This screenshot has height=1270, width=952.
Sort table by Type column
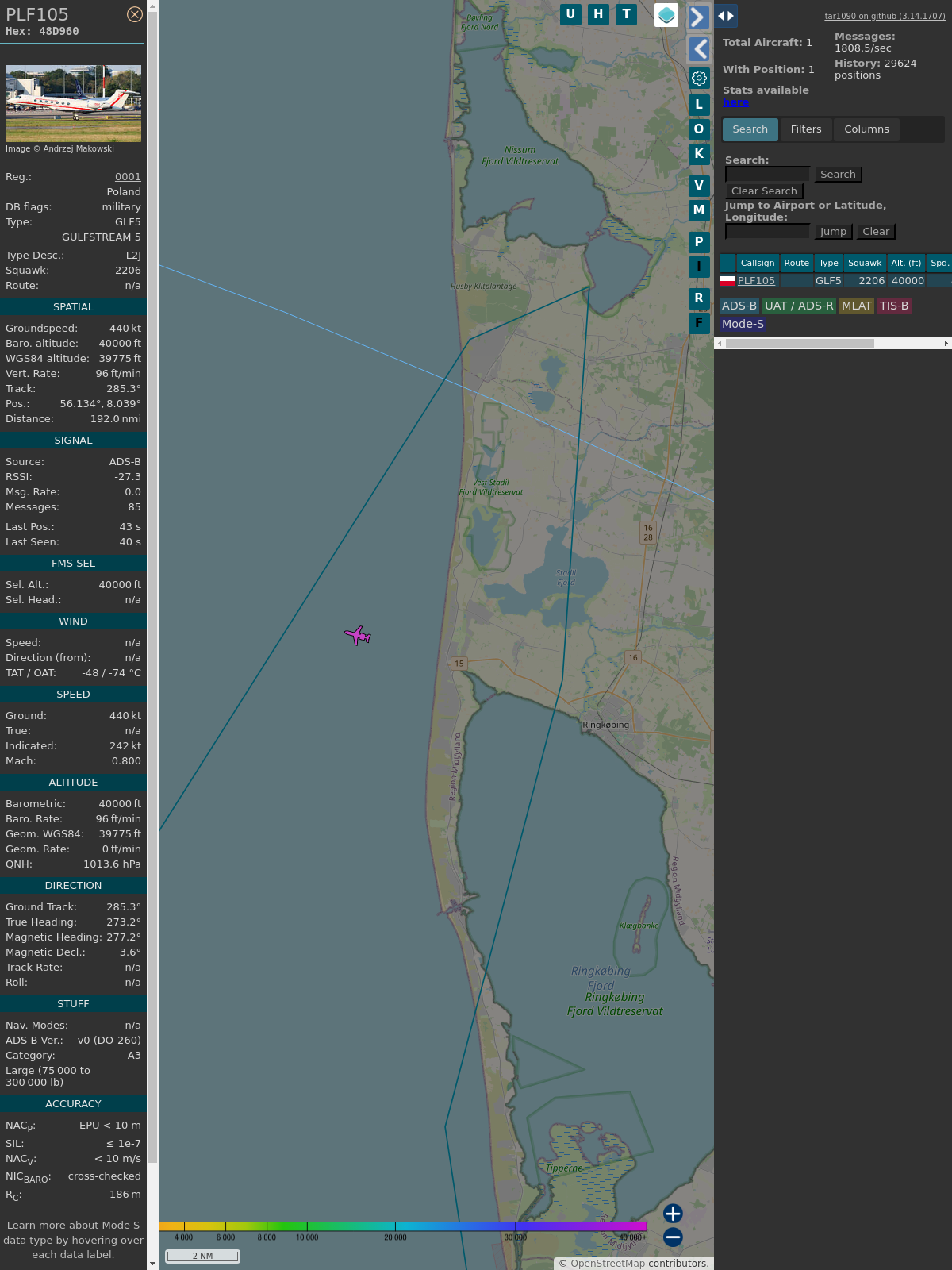pyautogui.click(x=828, y=263)
